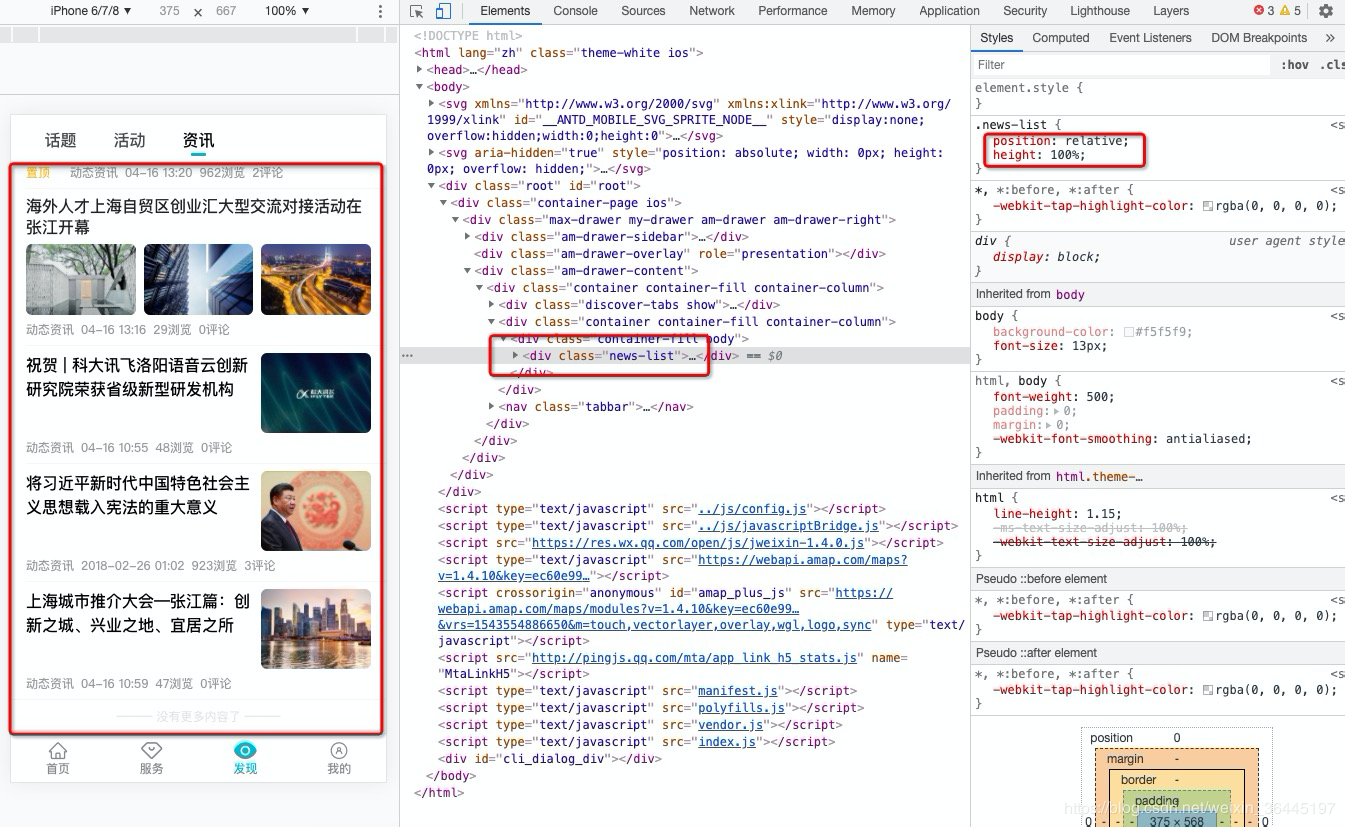The width and height of the screenshot is (1345, 827).
Task: Open the polyfills.js script link
Action: click(x=741, y=708)
